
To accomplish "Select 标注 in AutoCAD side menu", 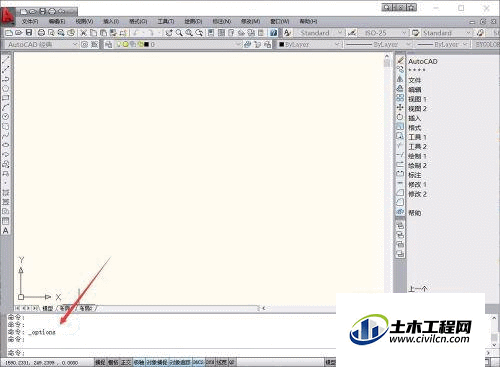I will pyautogui.click(x=415, y=175).
